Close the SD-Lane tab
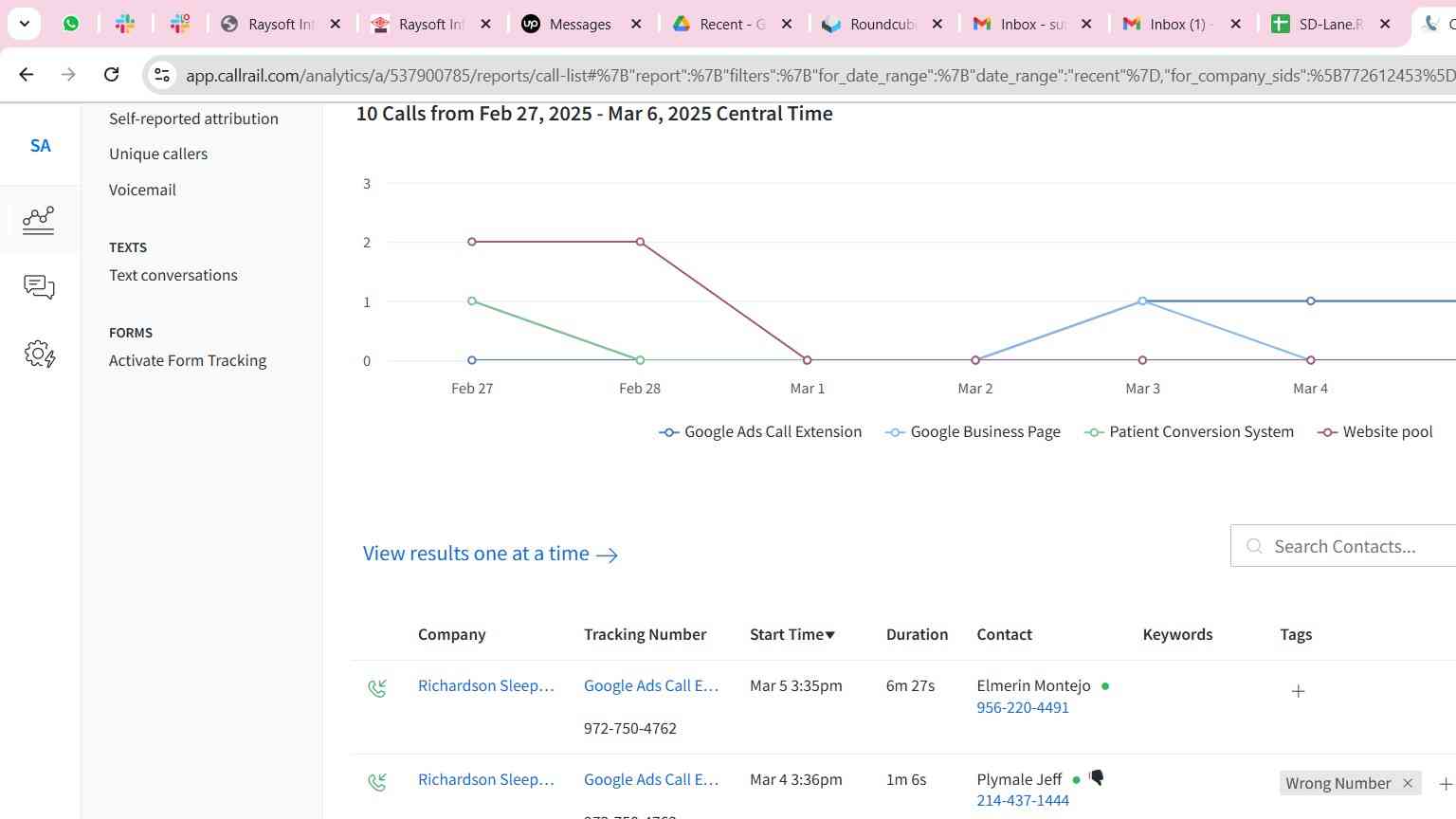Screen dimensions: 1456x819 [x=1385, y=25]
